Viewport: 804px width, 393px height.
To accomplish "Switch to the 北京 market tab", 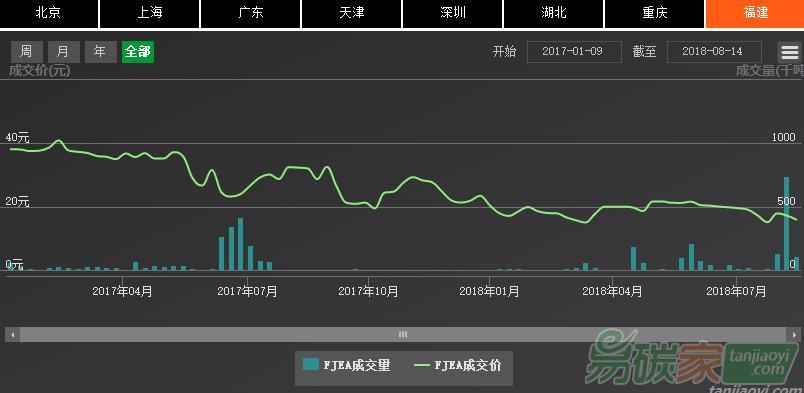I will (49, 13).
